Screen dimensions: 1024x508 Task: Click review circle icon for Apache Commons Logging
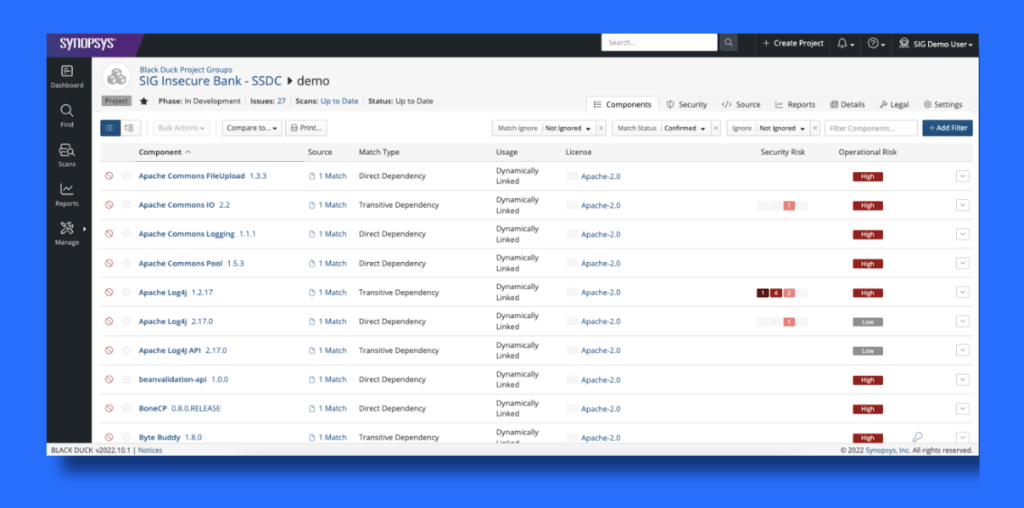click(x=127, y=234)
